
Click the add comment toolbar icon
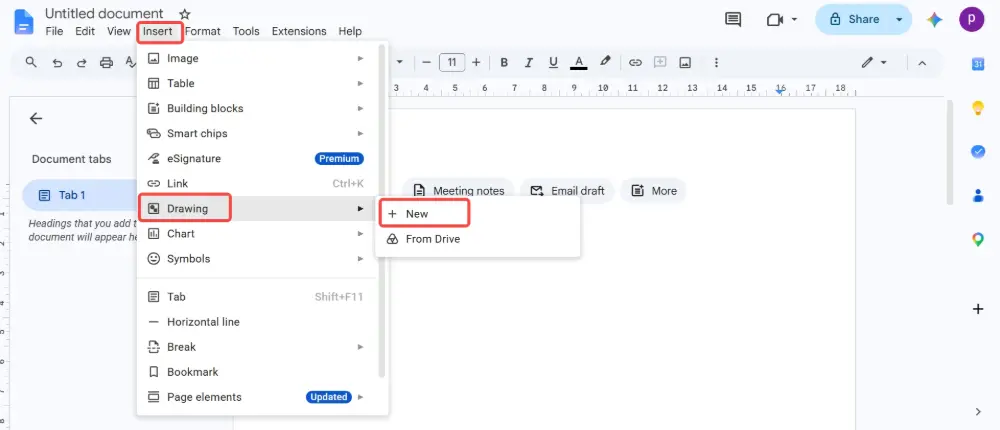coord(660,63)
